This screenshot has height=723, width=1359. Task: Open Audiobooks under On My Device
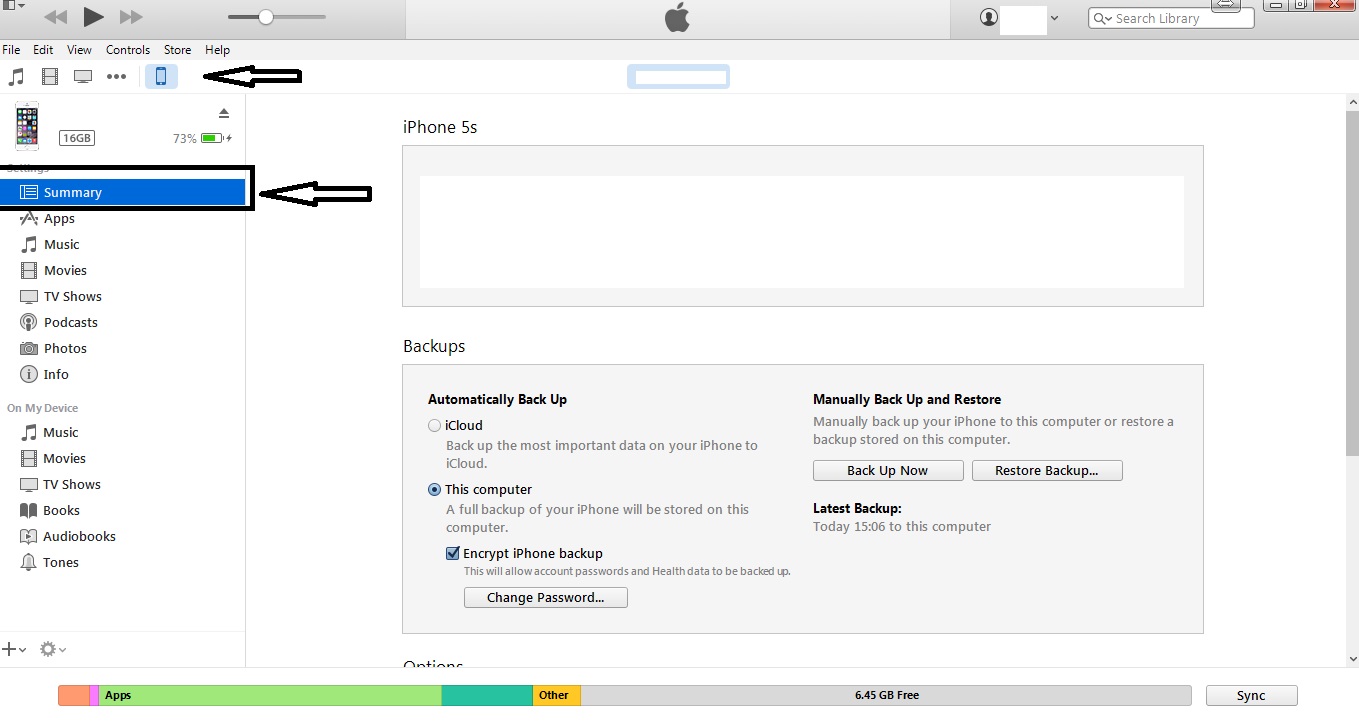(79, 537)
